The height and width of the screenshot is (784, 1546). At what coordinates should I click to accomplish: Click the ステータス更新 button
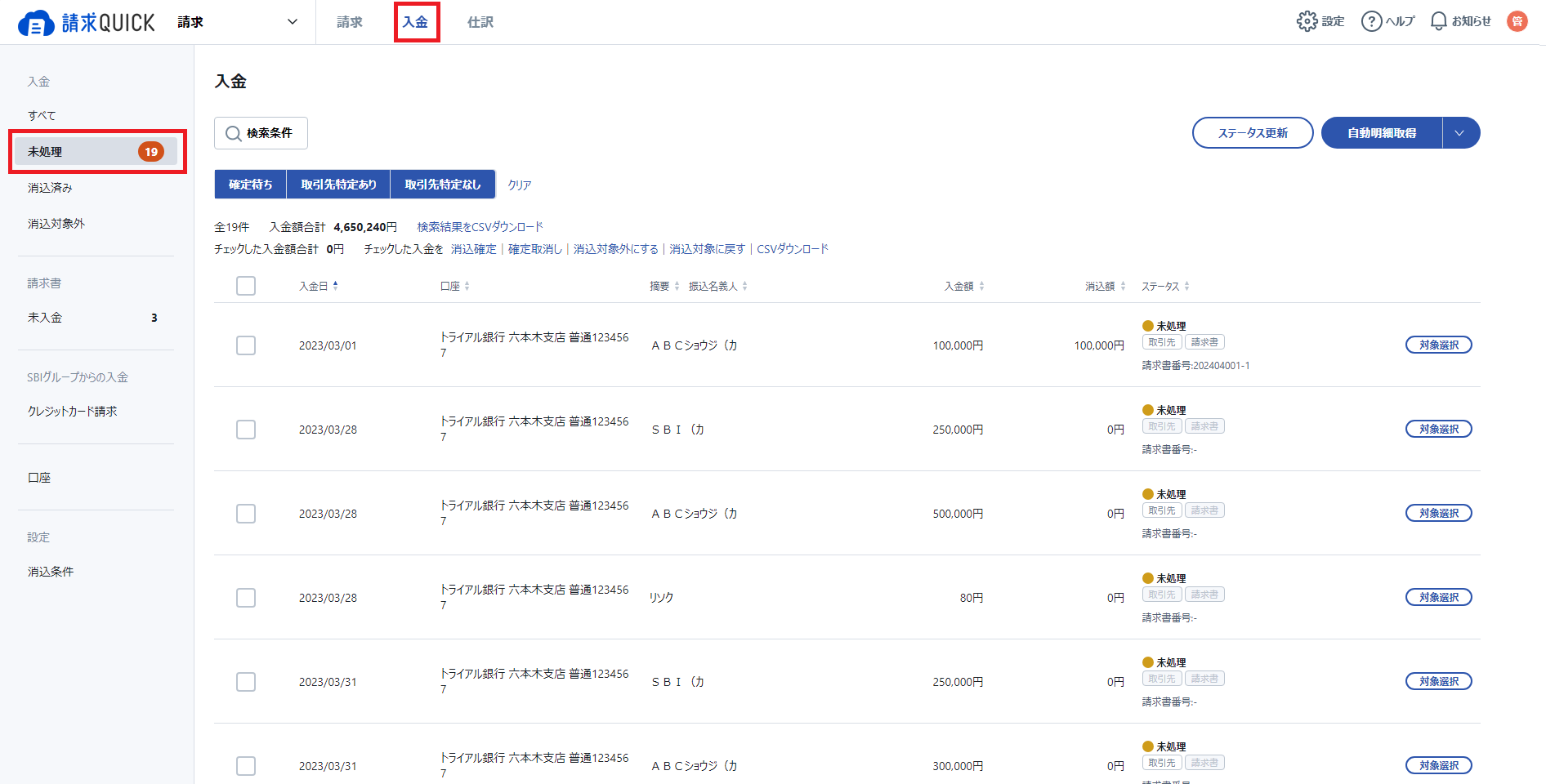[x=1253, y=133]
